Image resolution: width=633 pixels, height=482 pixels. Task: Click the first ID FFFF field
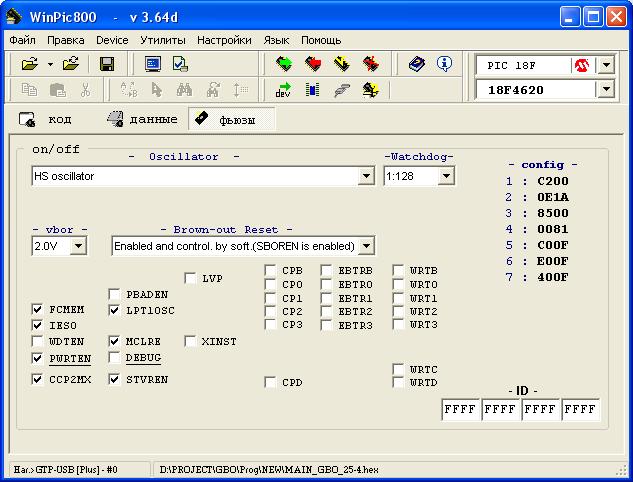point(460,409)
